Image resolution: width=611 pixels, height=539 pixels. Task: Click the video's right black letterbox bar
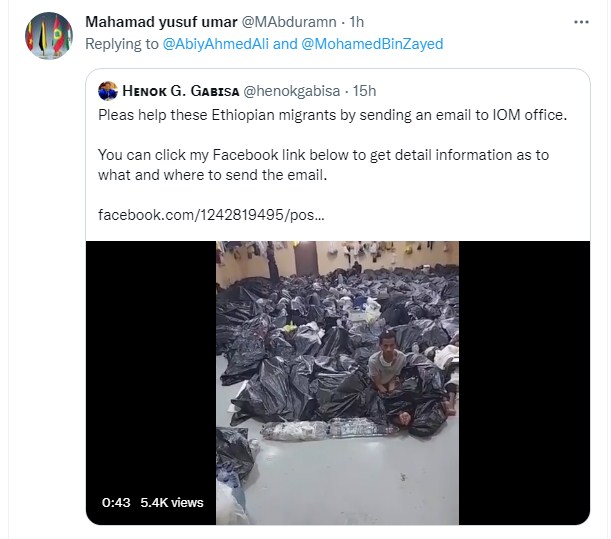523,380
